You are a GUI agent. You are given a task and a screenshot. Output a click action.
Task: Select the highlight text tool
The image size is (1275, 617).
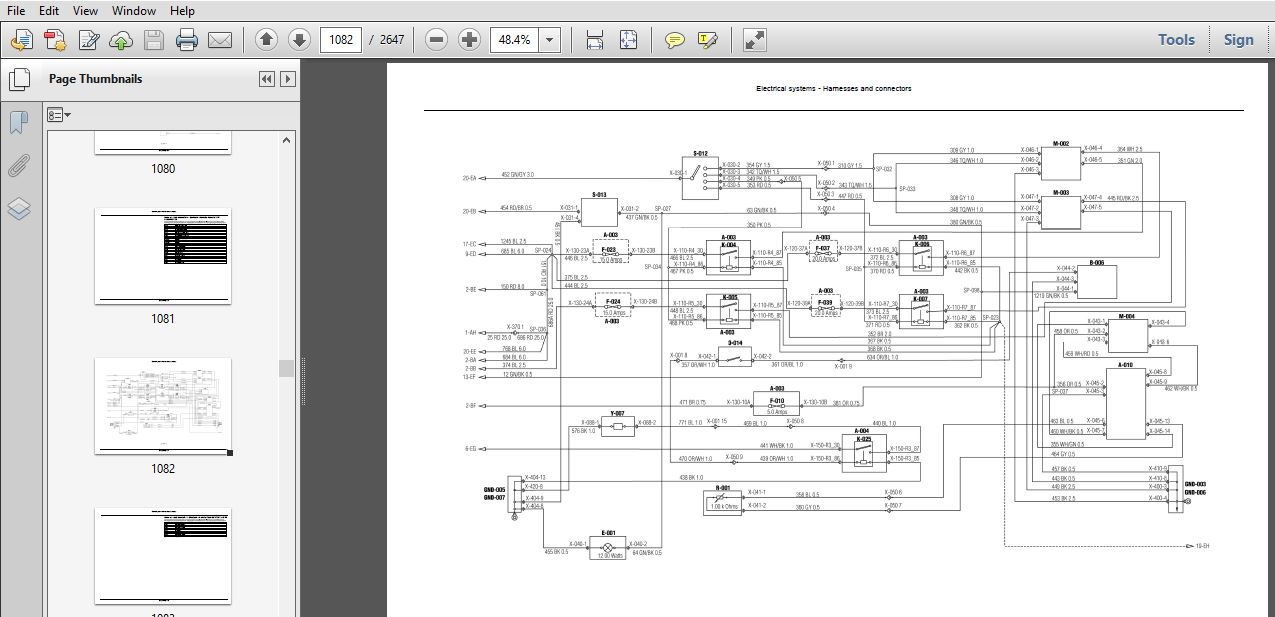tap(708, 40)
